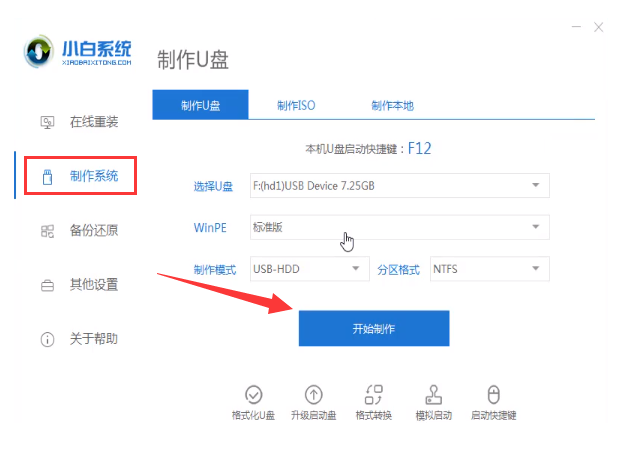Open the 分区格式 NTFS dropdown
This screenshot has width=624, height=461.
click(x=489, y=269)
